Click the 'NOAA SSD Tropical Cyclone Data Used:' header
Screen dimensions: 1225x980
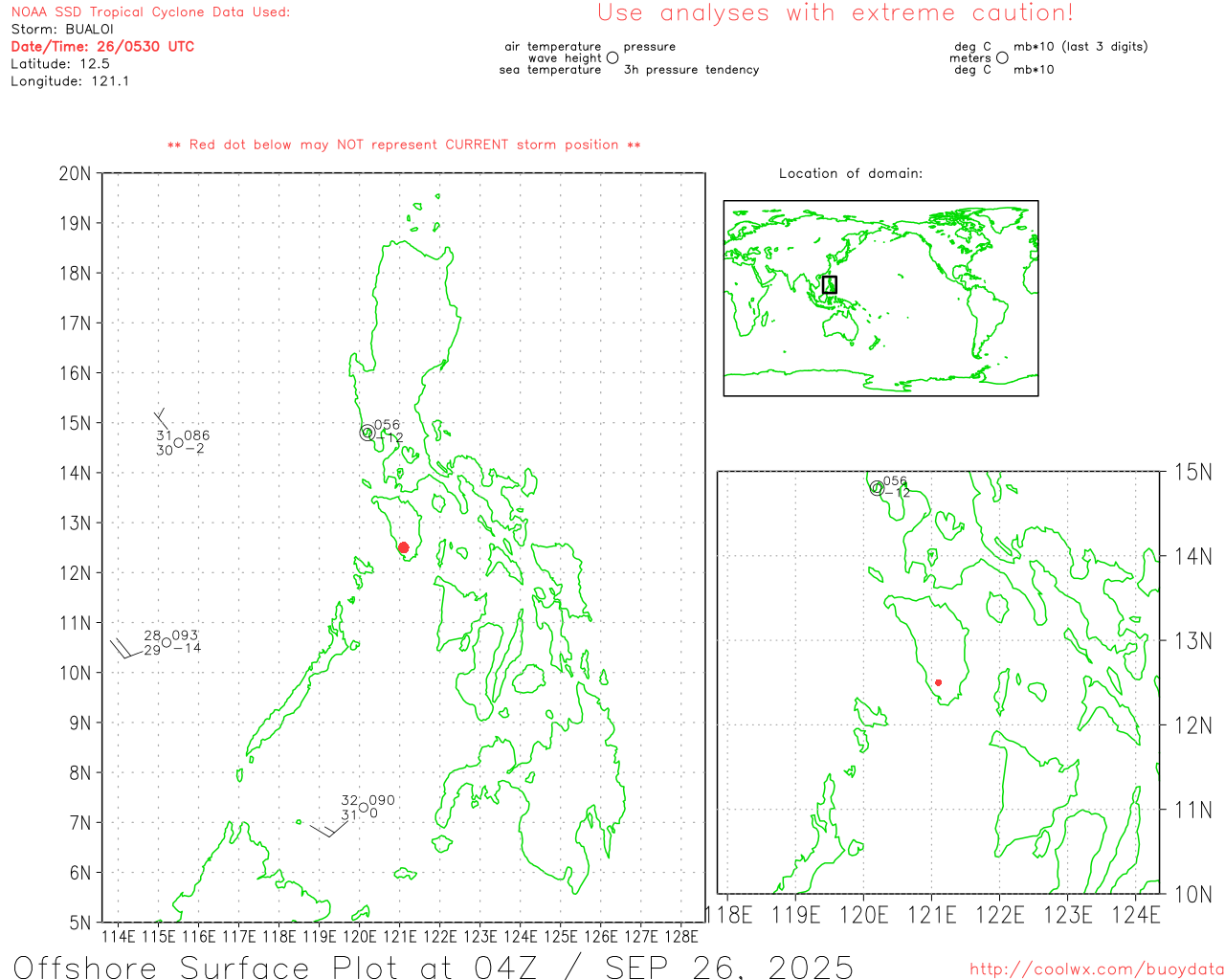[150, 12]
